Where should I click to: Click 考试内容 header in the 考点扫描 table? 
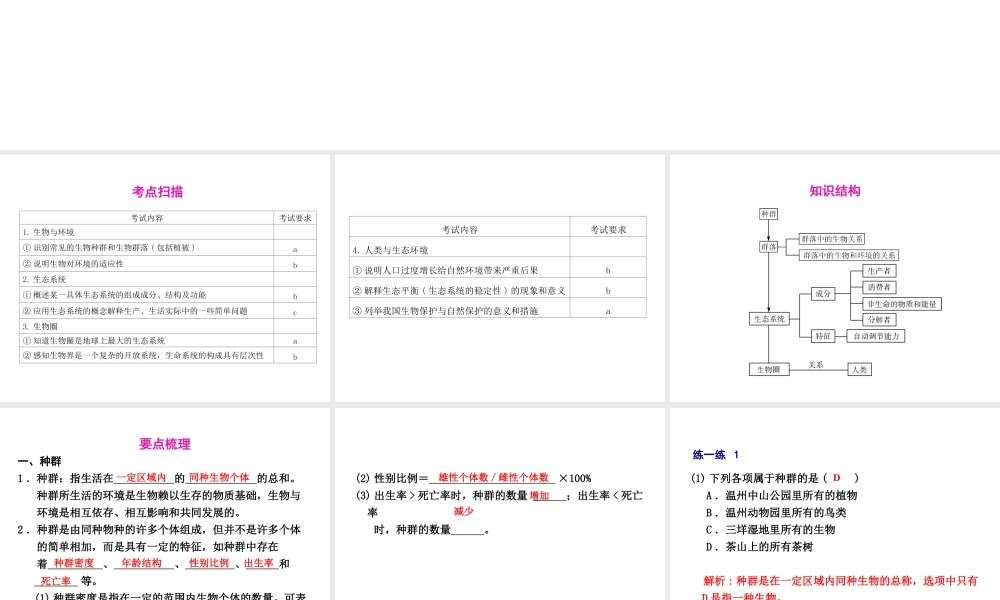(147, 218)
